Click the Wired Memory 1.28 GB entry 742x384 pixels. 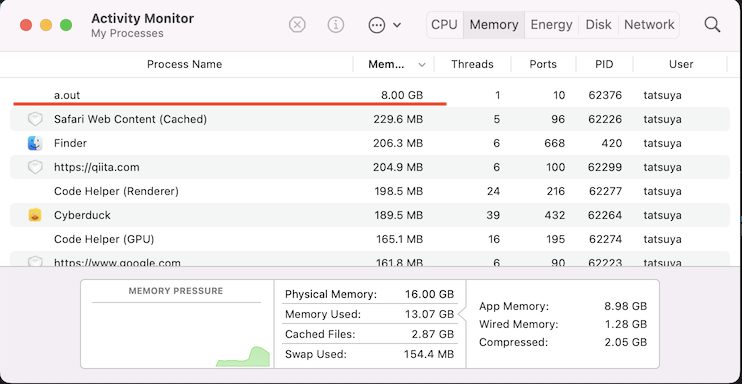[563, 324]
